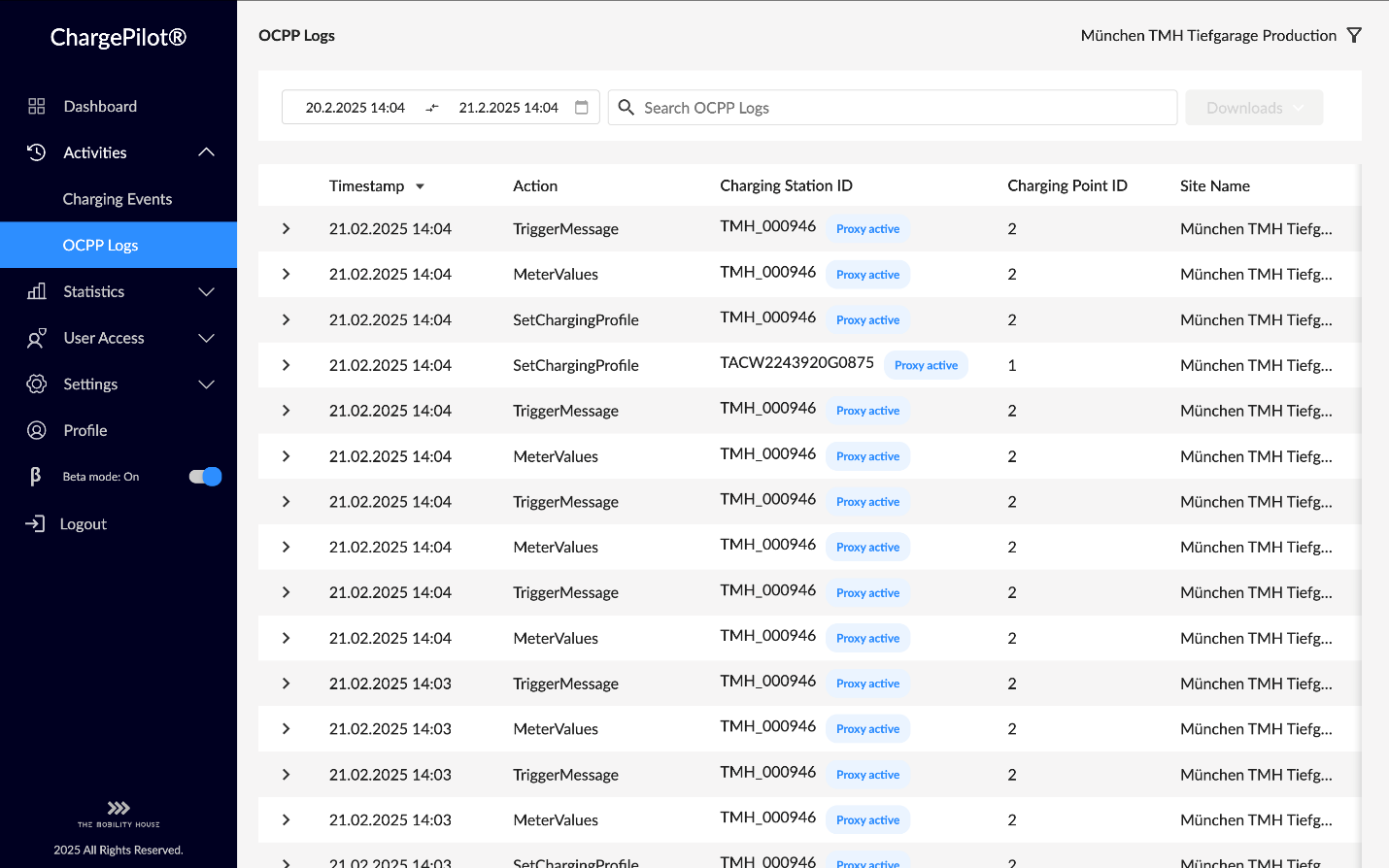The height and width of the screenshot is (868, 1389).
Task: Expand the User Access submenu chevron
Action: pos(206,338)
